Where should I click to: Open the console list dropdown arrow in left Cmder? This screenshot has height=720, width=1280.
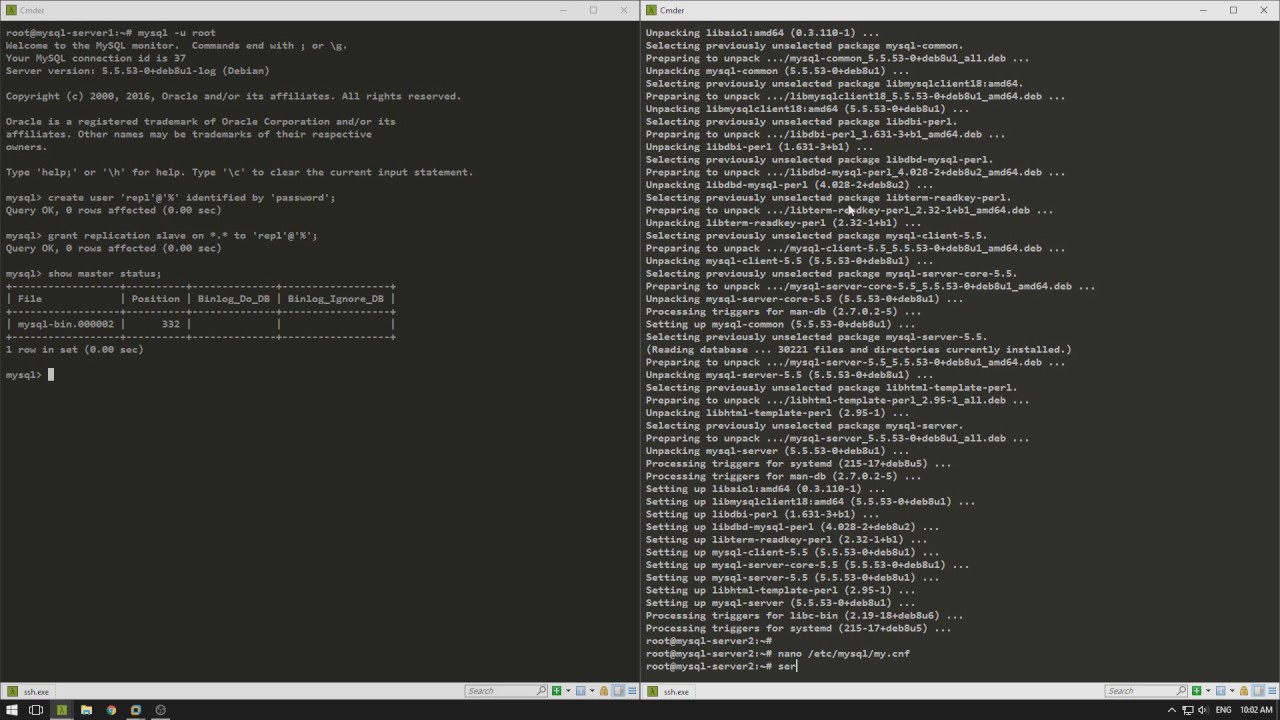592,691
